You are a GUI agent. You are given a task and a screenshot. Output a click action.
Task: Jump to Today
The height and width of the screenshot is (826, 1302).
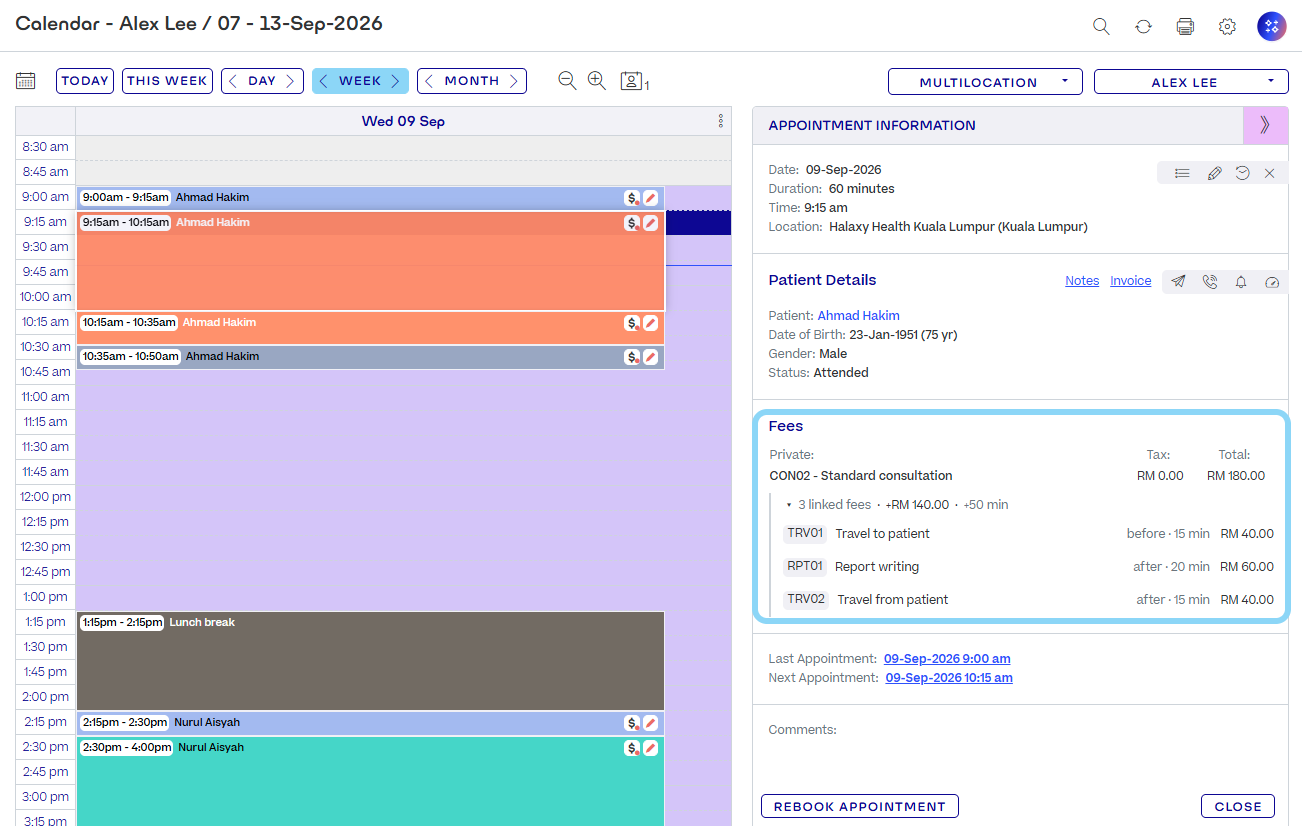[85, 81]
